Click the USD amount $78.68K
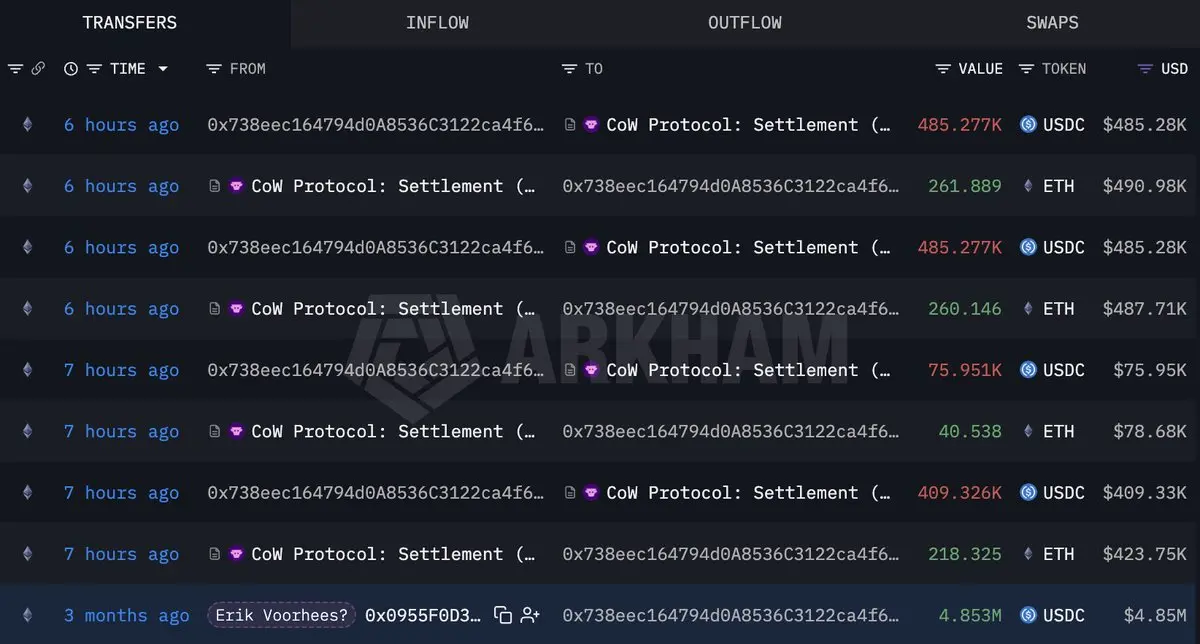The width and height of the screenshot is (1200, 644). pyautogui.click(x=1150, y=431)
